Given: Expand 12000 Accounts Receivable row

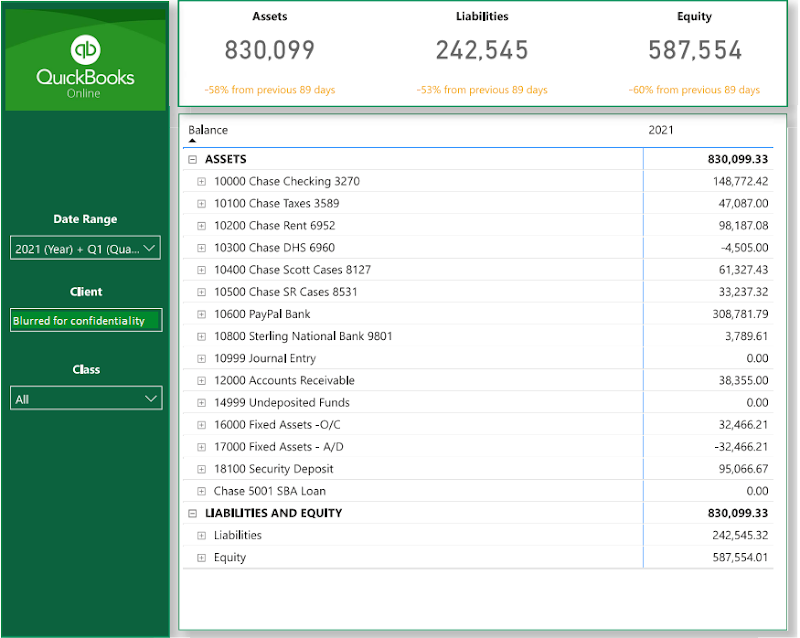Looking at the screenshot, I should coord(202,381).
